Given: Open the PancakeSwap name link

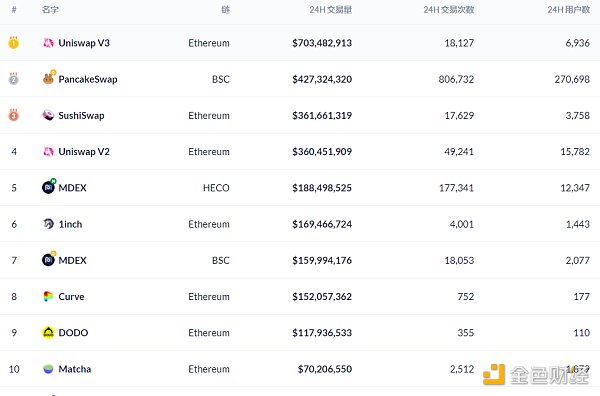Looking at the screenshot, I should pos(88,79).
